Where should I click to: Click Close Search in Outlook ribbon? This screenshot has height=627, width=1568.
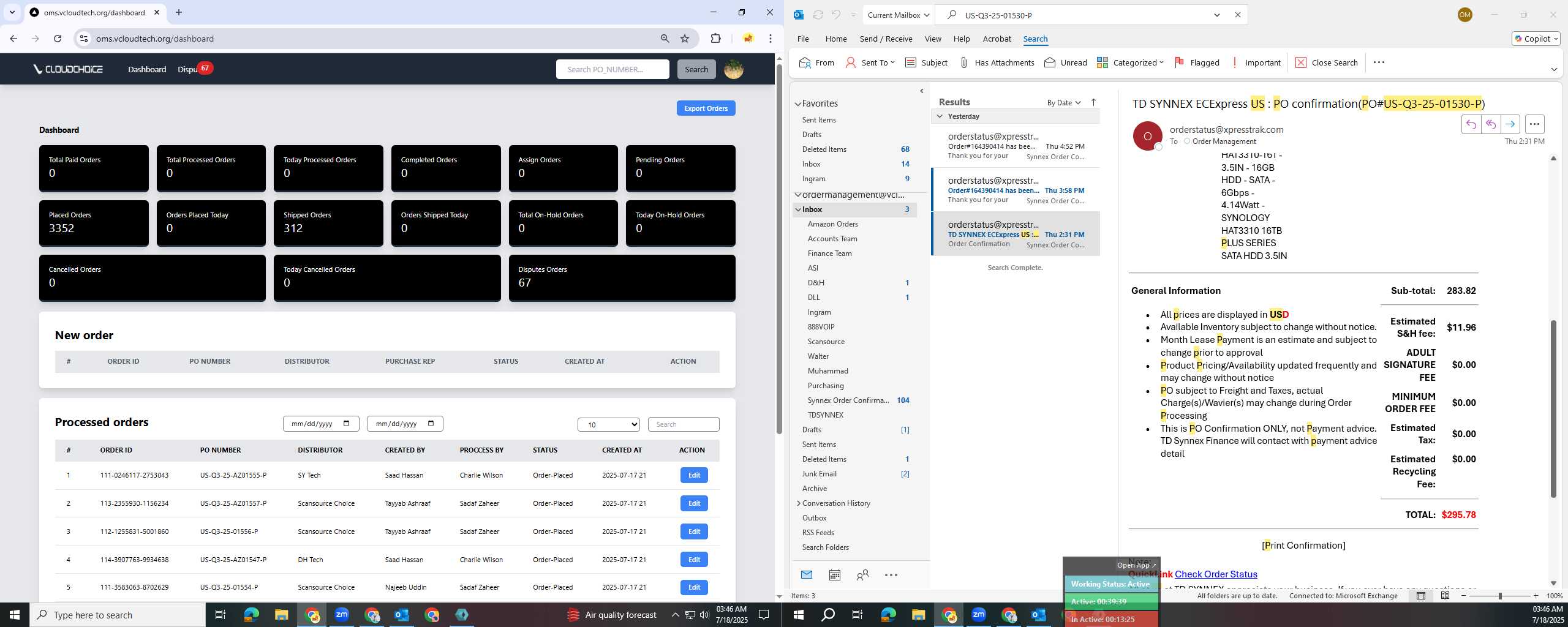pos(1327,62)
